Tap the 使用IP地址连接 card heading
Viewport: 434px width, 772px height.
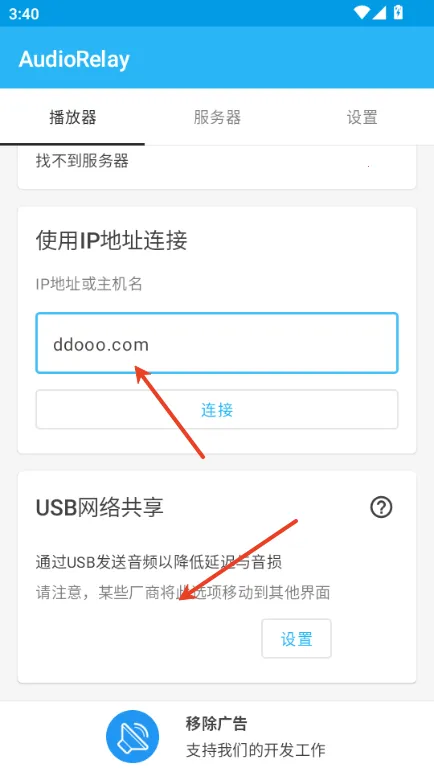pos(111,241)
